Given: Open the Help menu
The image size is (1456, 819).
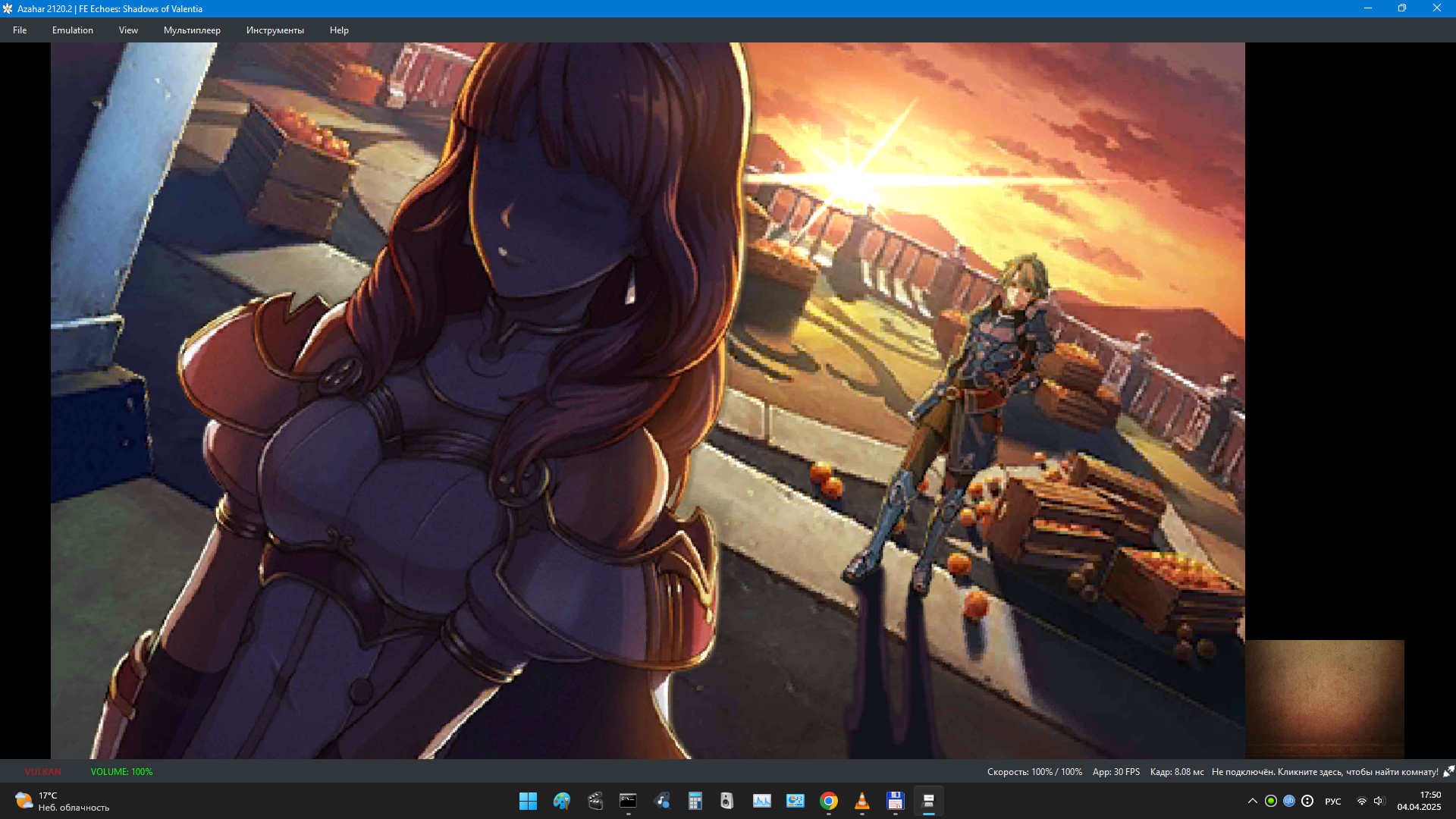Looking at the screenshot, I should (339, 30).
